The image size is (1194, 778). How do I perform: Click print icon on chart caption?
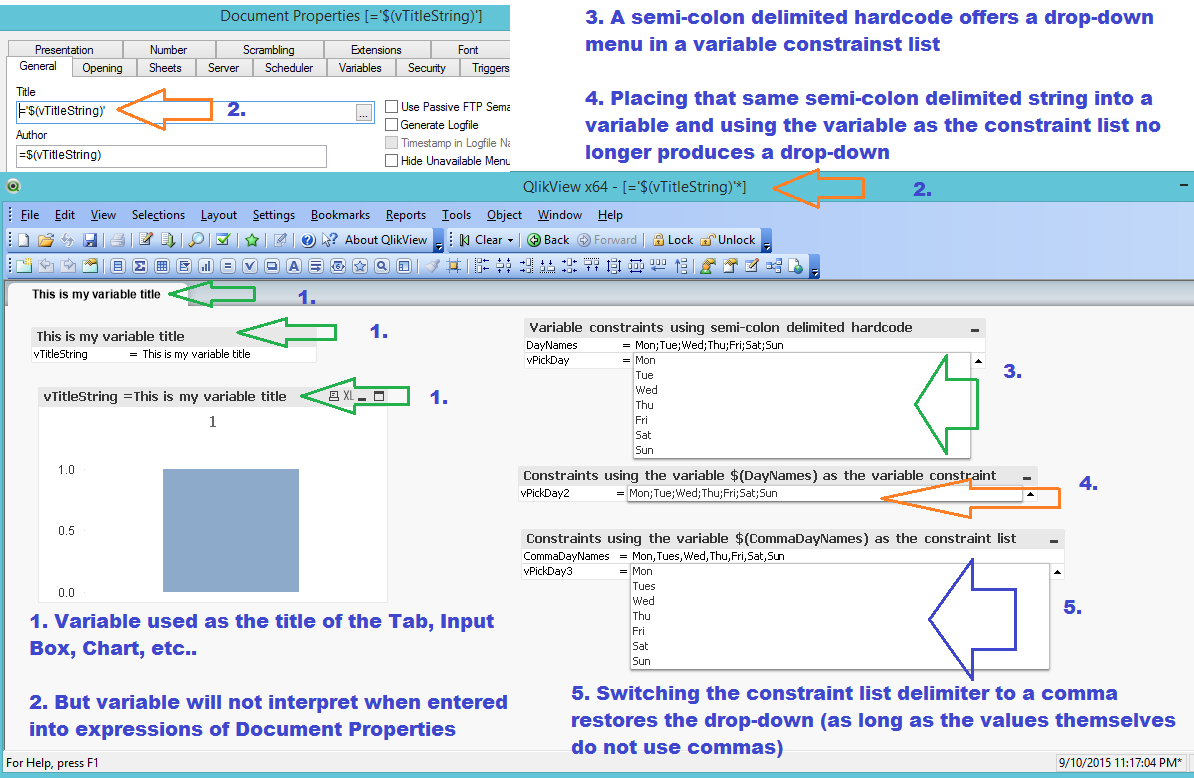coord(334,396)
